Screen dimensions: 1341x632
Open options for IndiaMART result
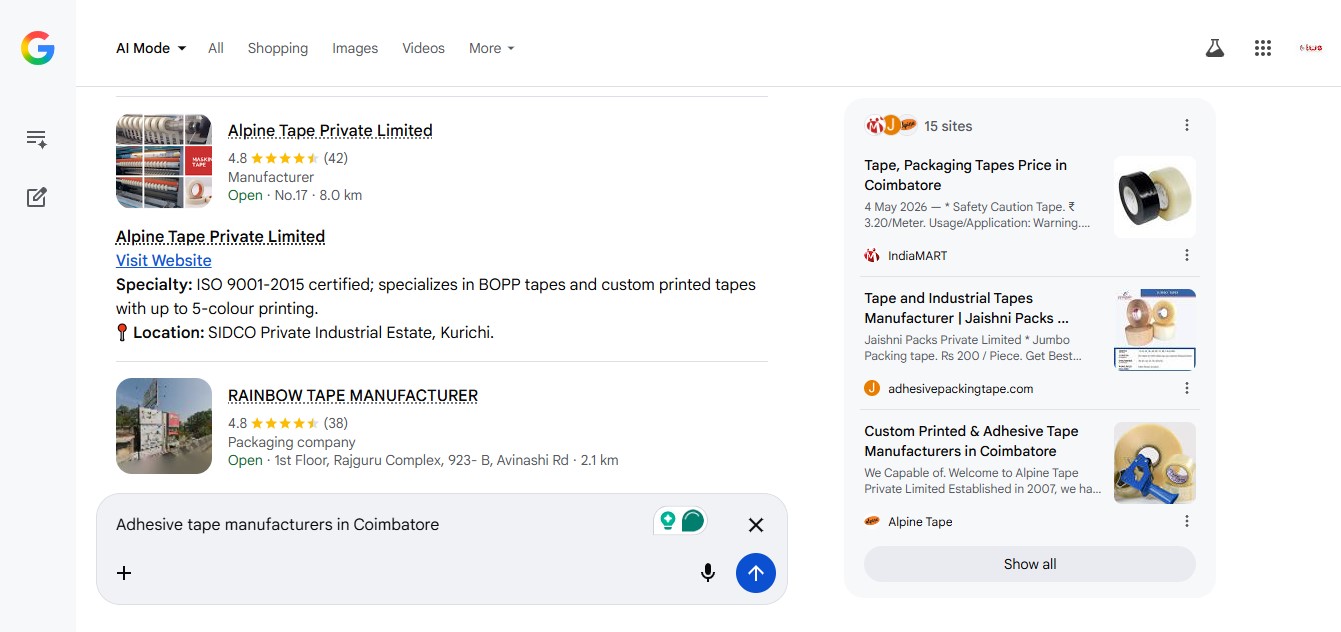tap(1187, 255)
